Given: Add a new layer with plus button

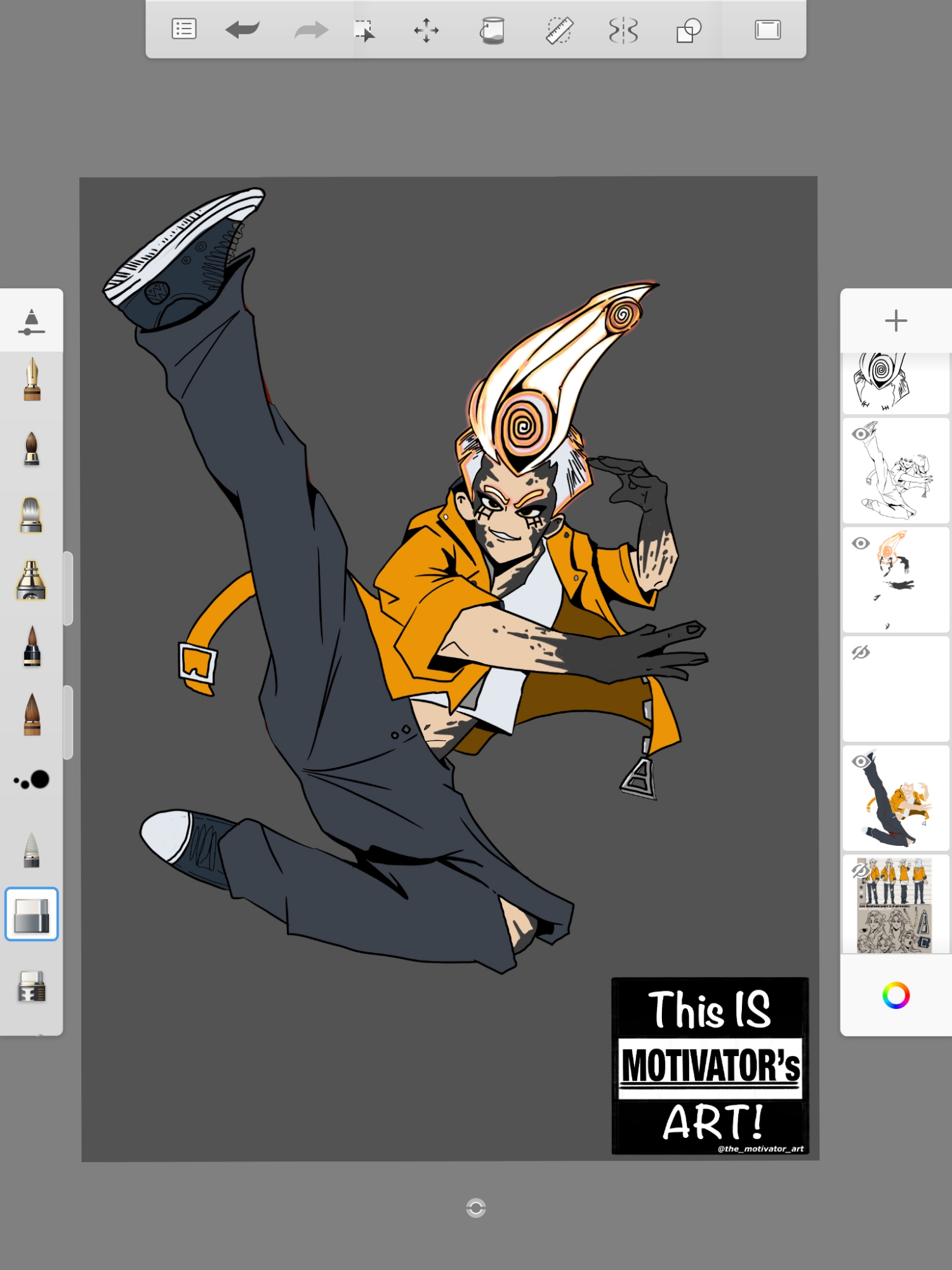Looking at the screenshot, I should click(896, 321).
